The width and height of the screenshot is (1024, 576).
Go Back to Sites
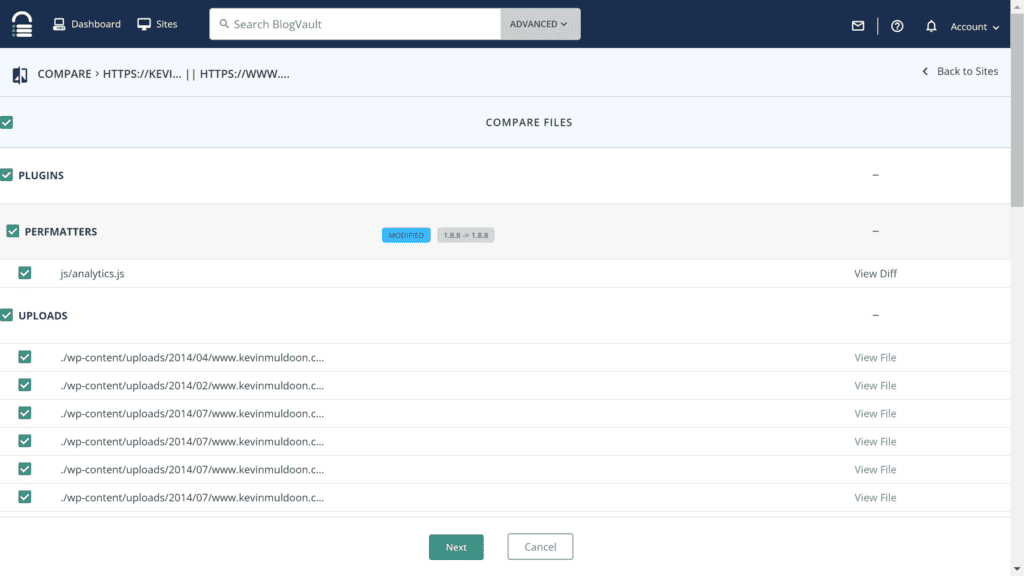(960, 71)
